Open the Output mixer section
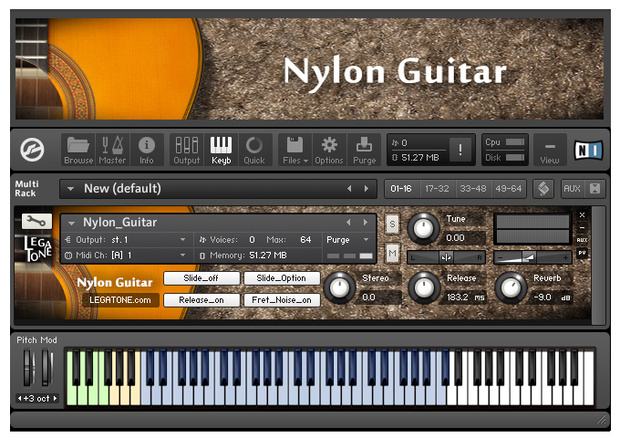The height and width of the screenshot is (438, 620). coord(187,150)
